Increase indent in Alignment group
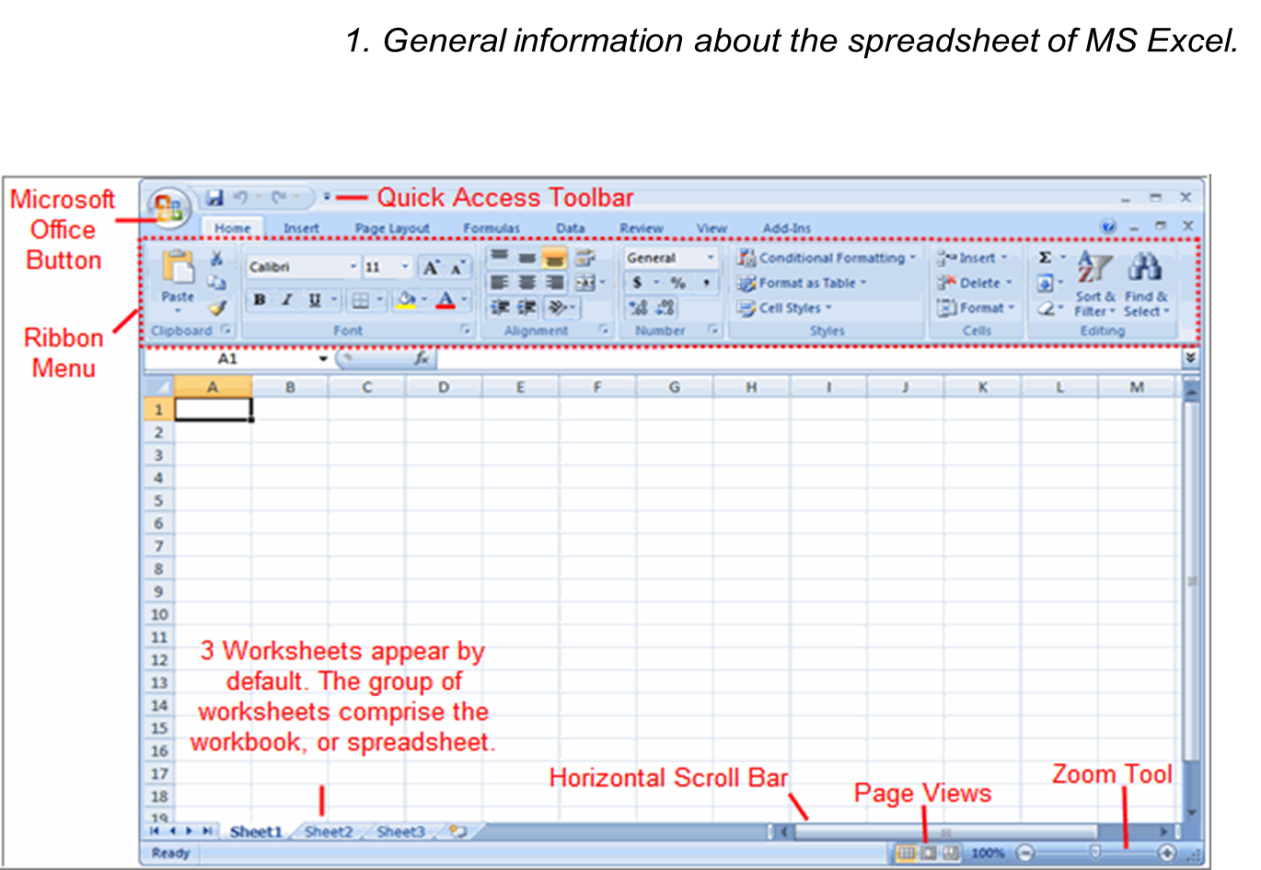Image resolution: width=1261 pixels, height=870 pixels. point(525,308)
